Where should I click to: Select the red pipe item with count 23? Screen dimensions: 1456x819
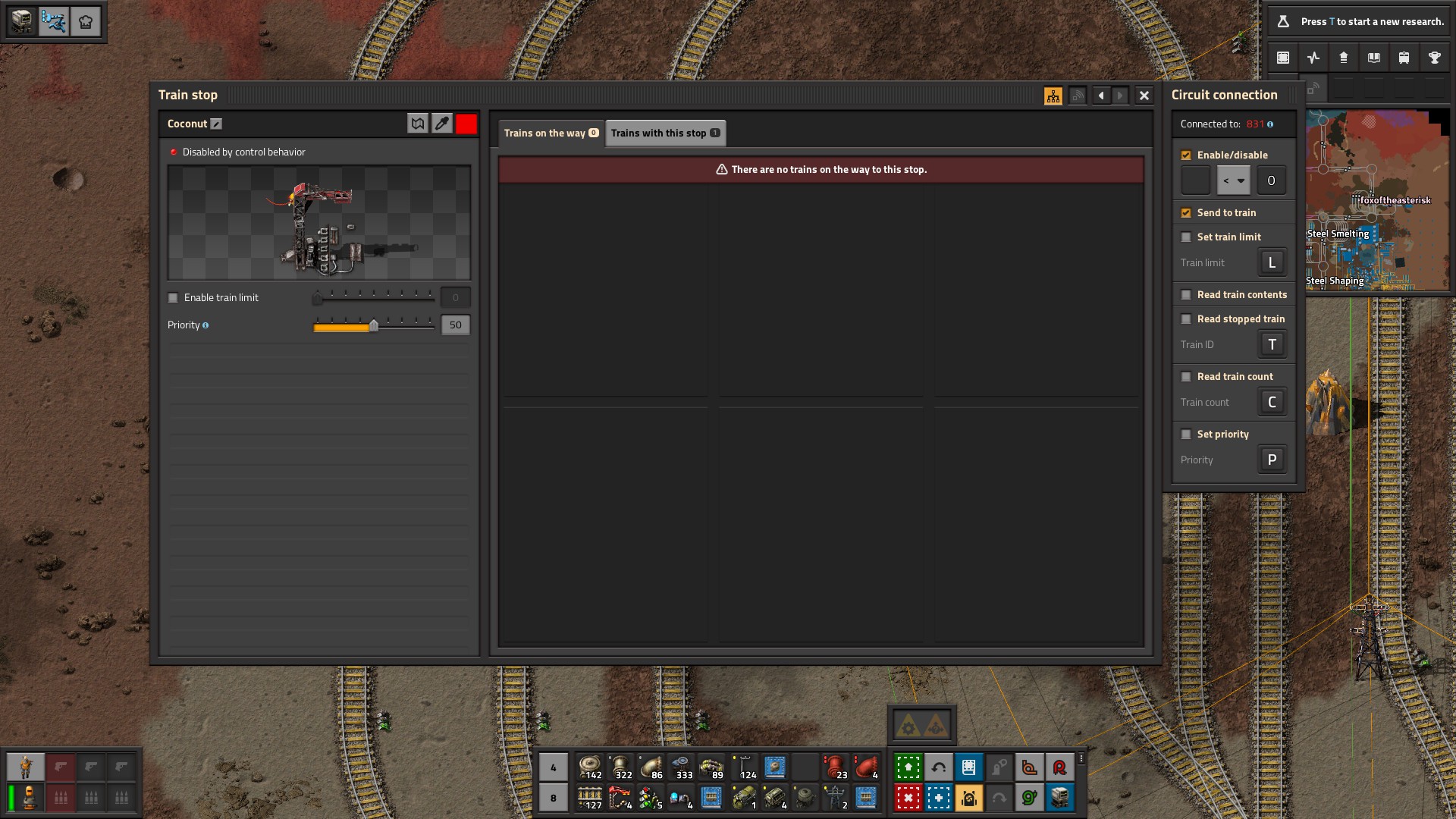836,767
